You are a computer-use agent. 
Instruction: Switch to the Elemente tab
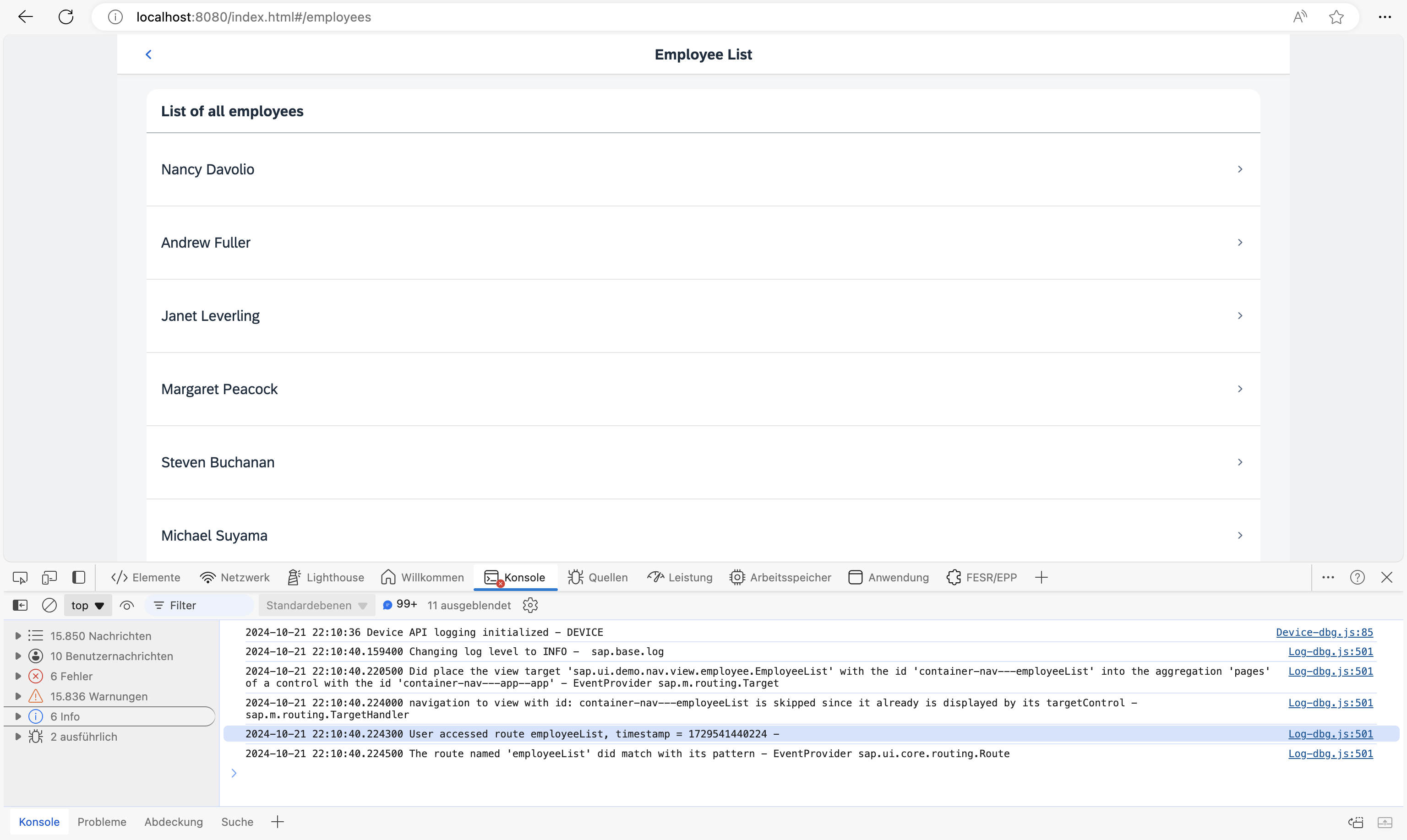tap(146, 577)
